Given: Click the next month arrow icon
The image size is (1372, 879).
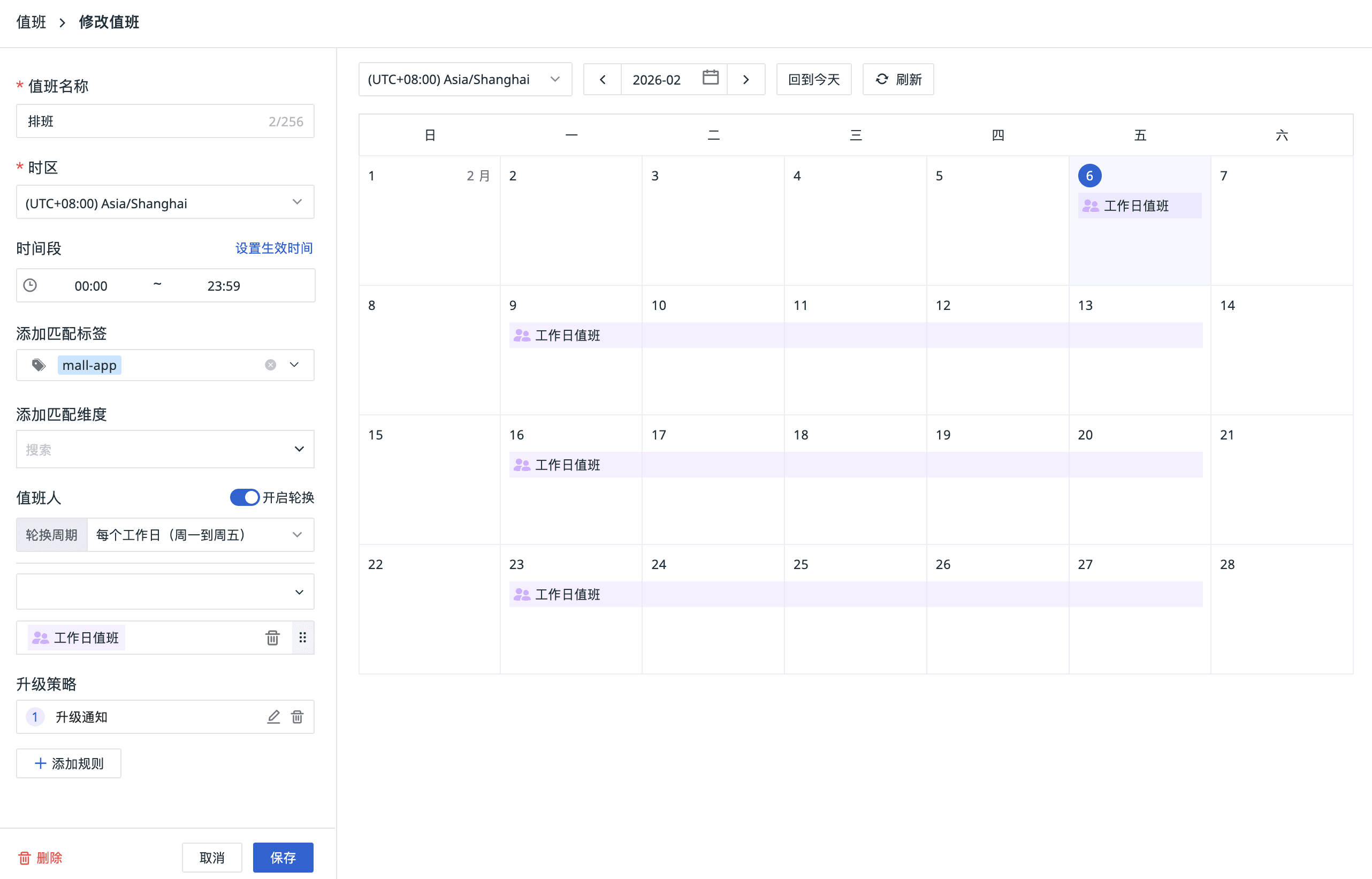Looking at the screenshot, I should pos(745,79).
